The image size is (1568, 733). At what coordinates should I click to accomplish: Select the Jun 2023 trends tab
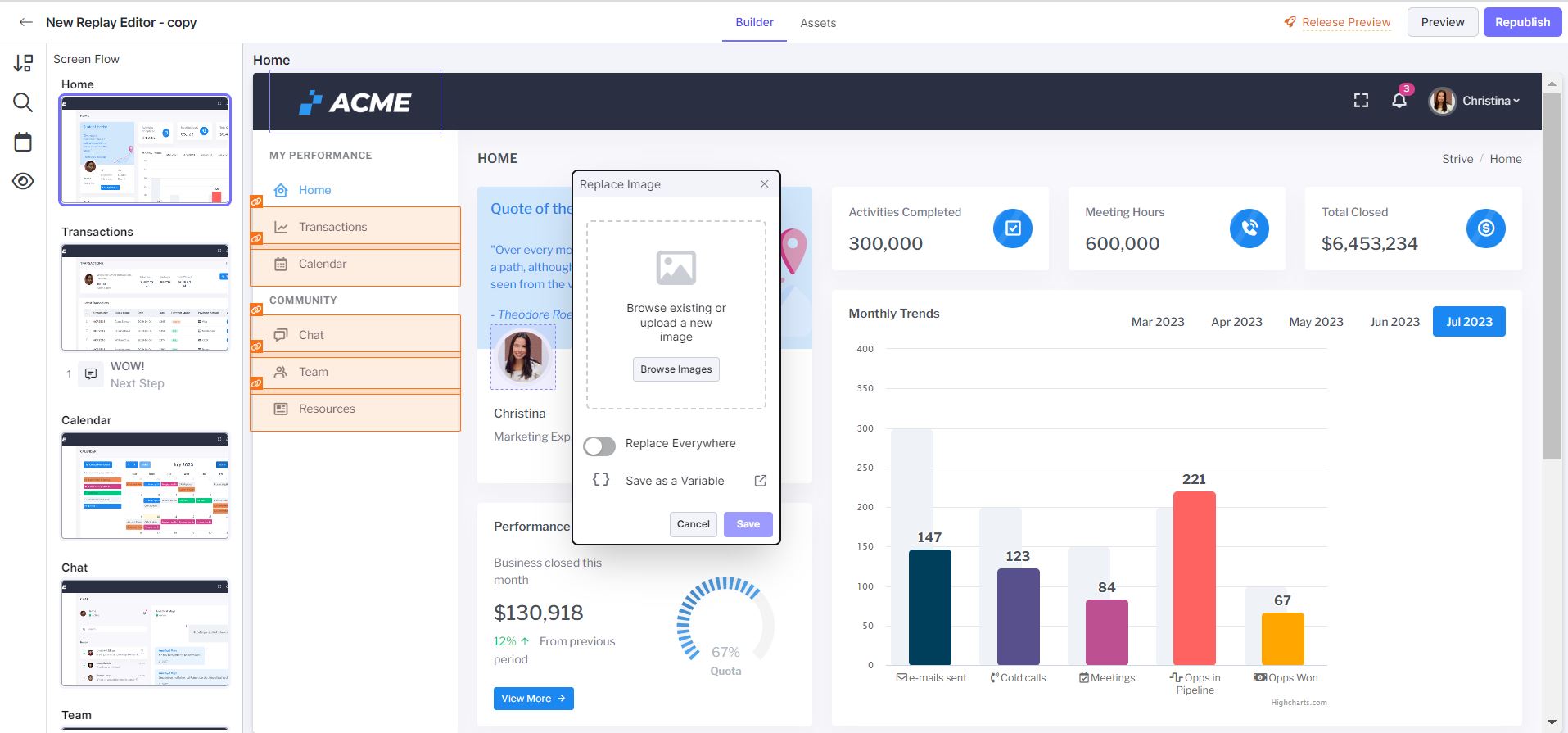(x=1394, y=322)
